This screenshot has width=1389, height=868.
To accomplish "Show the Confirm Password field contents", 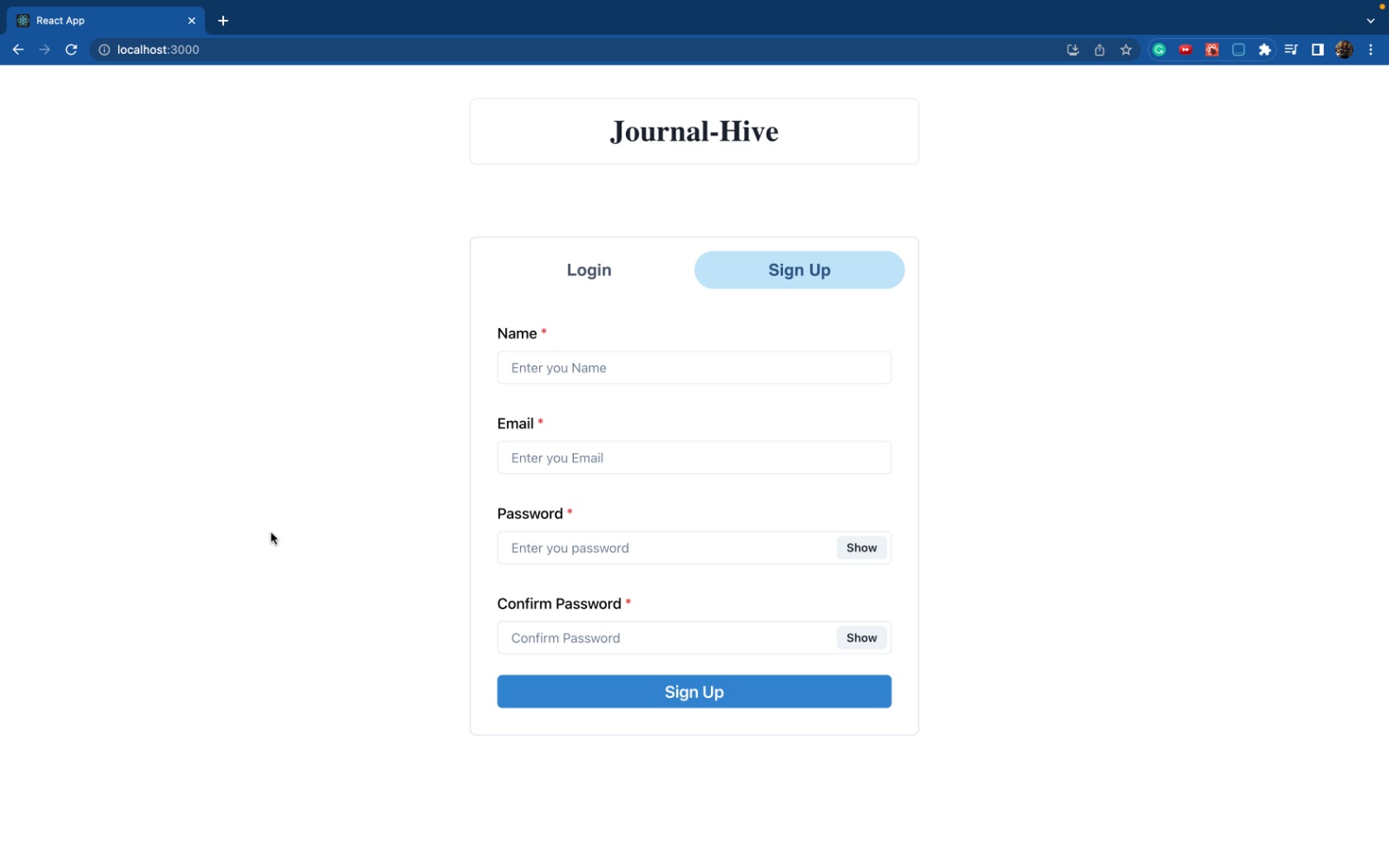I will point(860,637).
